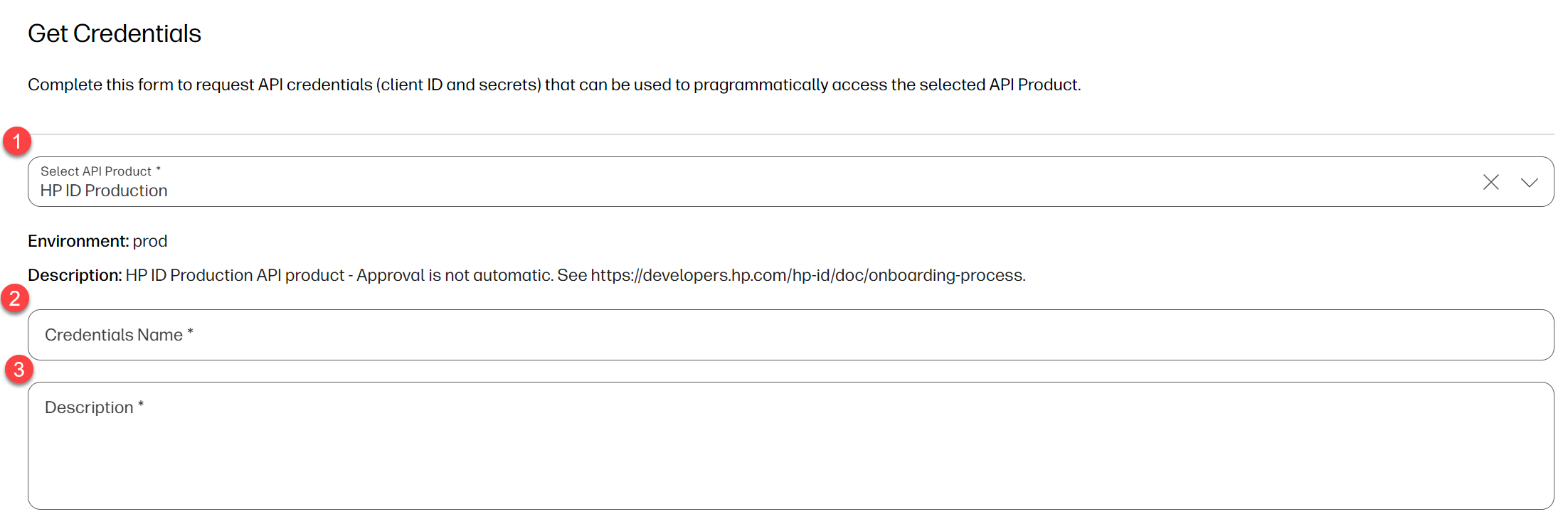The height and width of the screenshot is (519, 1568).
Task: Open the Select API Product combo box
Action: [790, 182]
